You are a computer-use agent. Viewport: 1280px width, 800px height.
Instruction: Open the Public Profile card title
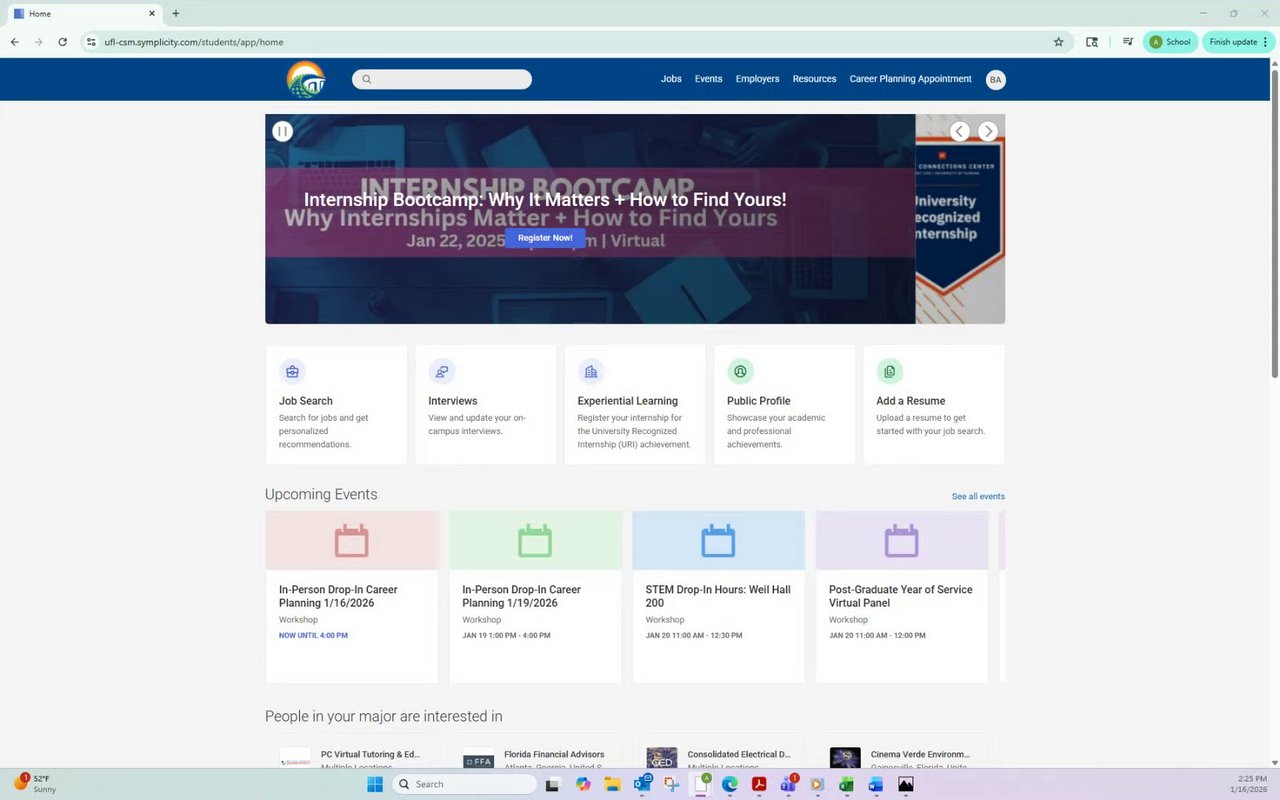point(759,401)
